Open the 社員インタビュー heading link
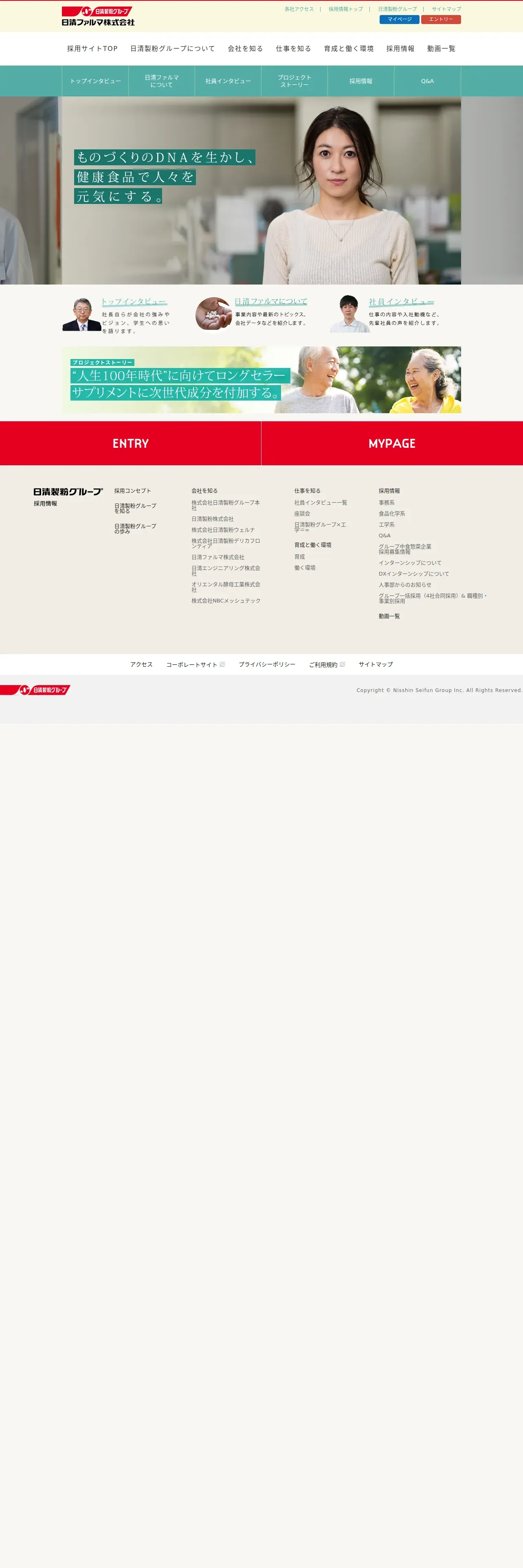 [x=401, y=302]
